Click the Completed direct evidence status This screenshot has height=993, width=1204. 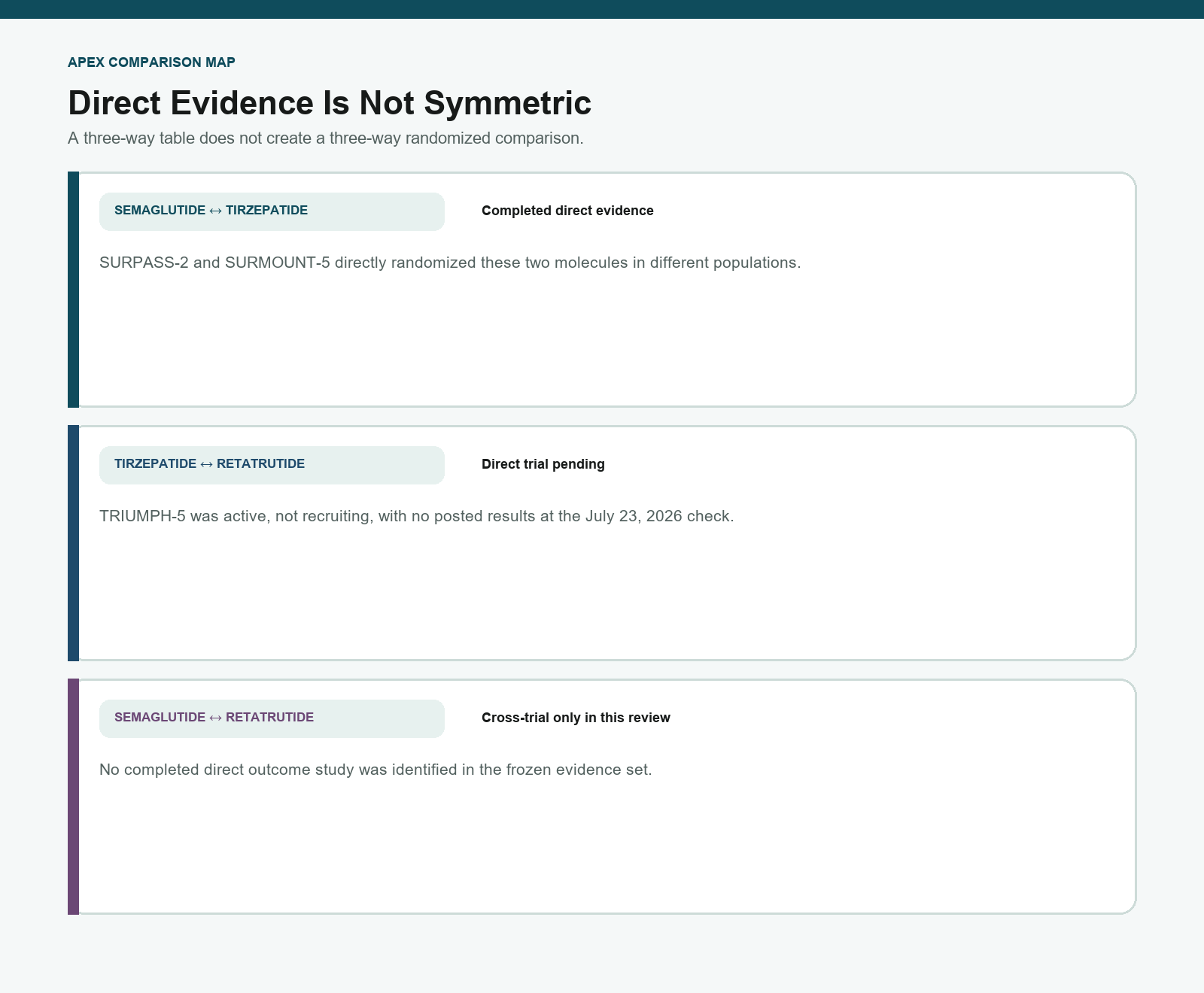[567, 211]
